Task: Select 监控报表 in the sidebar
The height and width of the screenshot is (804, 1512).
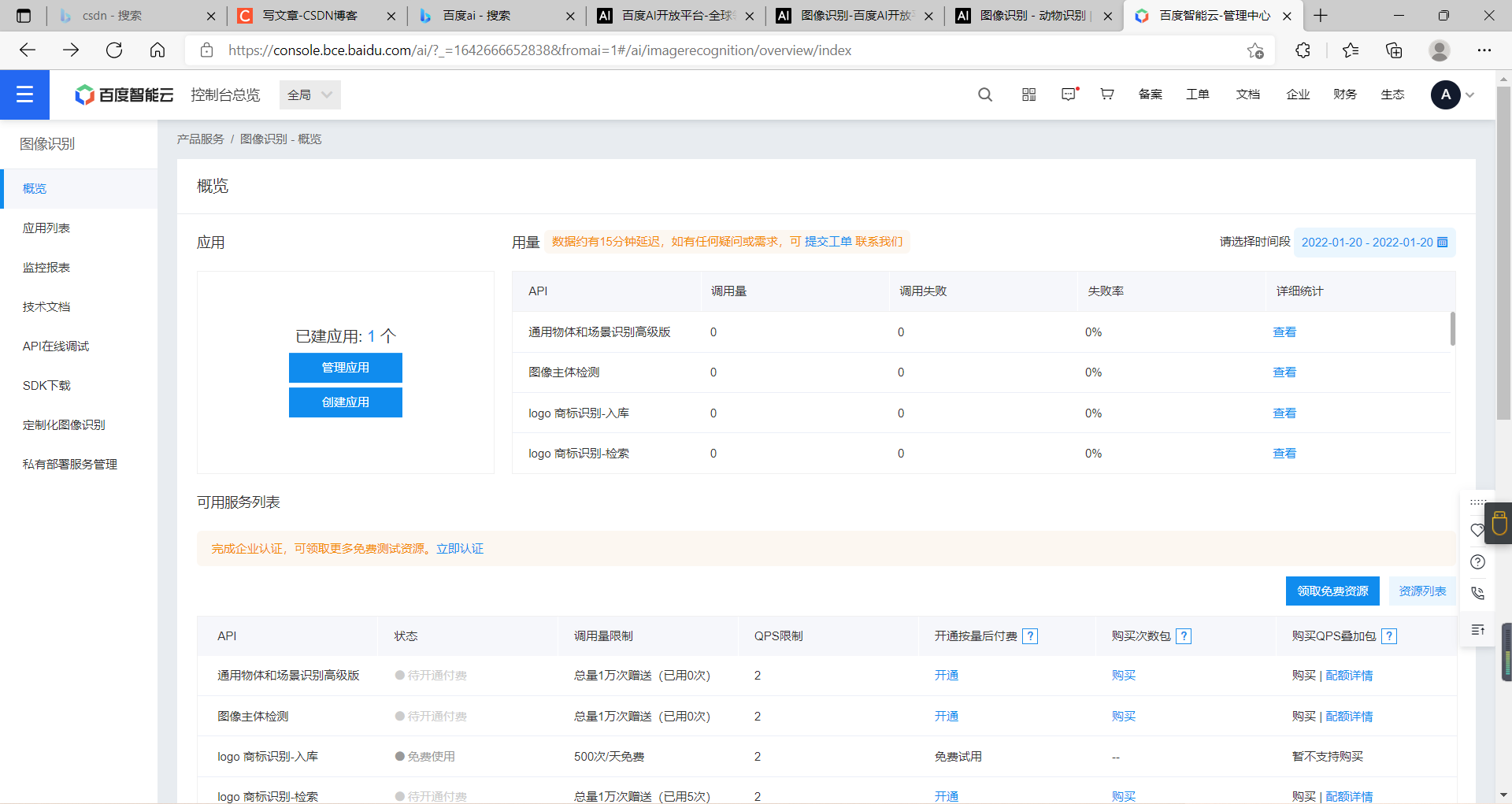Action: point(79,268)
